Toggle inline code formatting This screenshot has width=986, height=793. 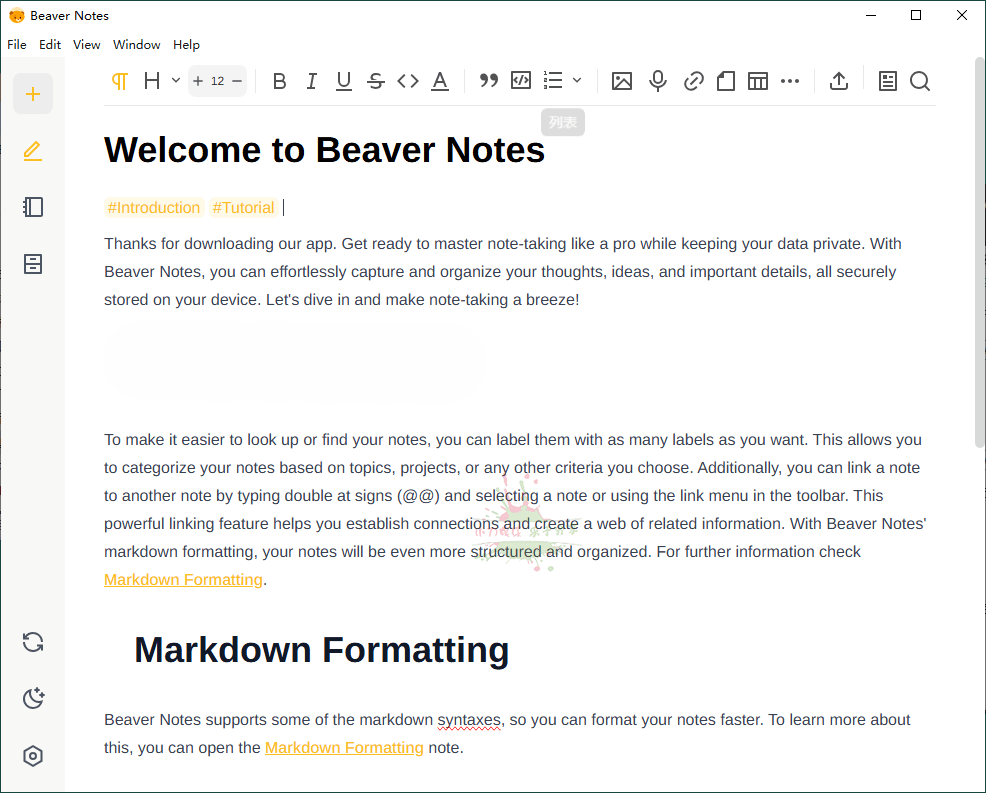click(x=408, y=81)
